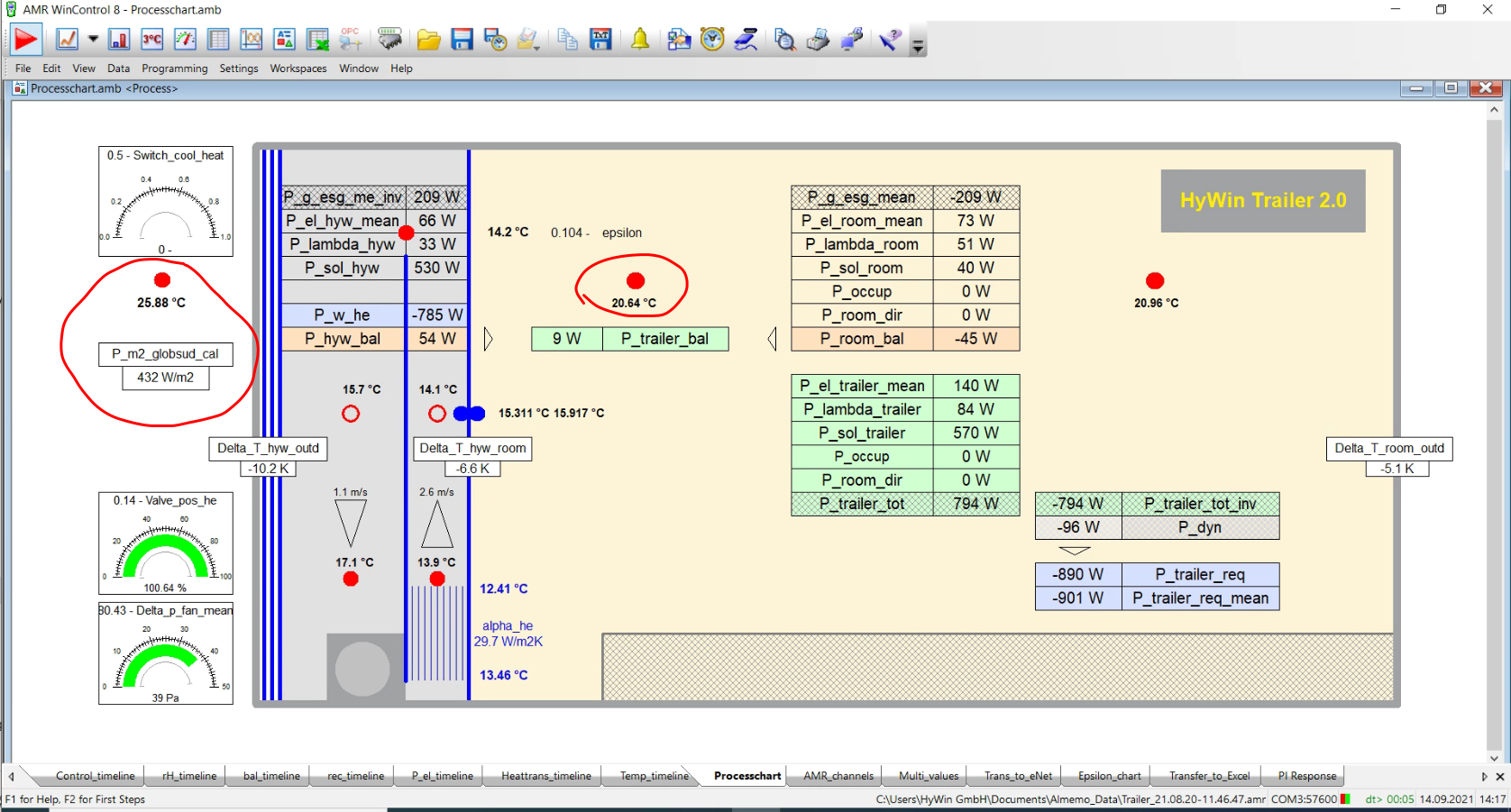Open the numeric 3°C display window
1511x812 pixels.
(x=152, y=39)
